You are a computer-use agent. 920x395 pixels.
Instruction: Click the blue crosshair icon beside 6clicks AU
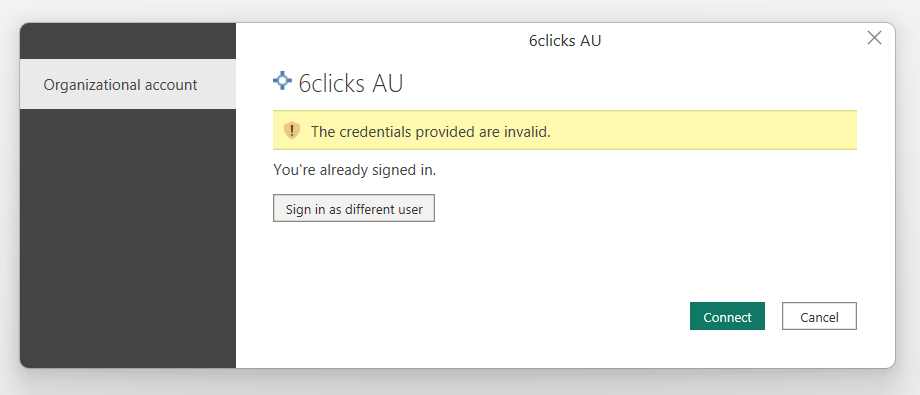click(282, 81)
